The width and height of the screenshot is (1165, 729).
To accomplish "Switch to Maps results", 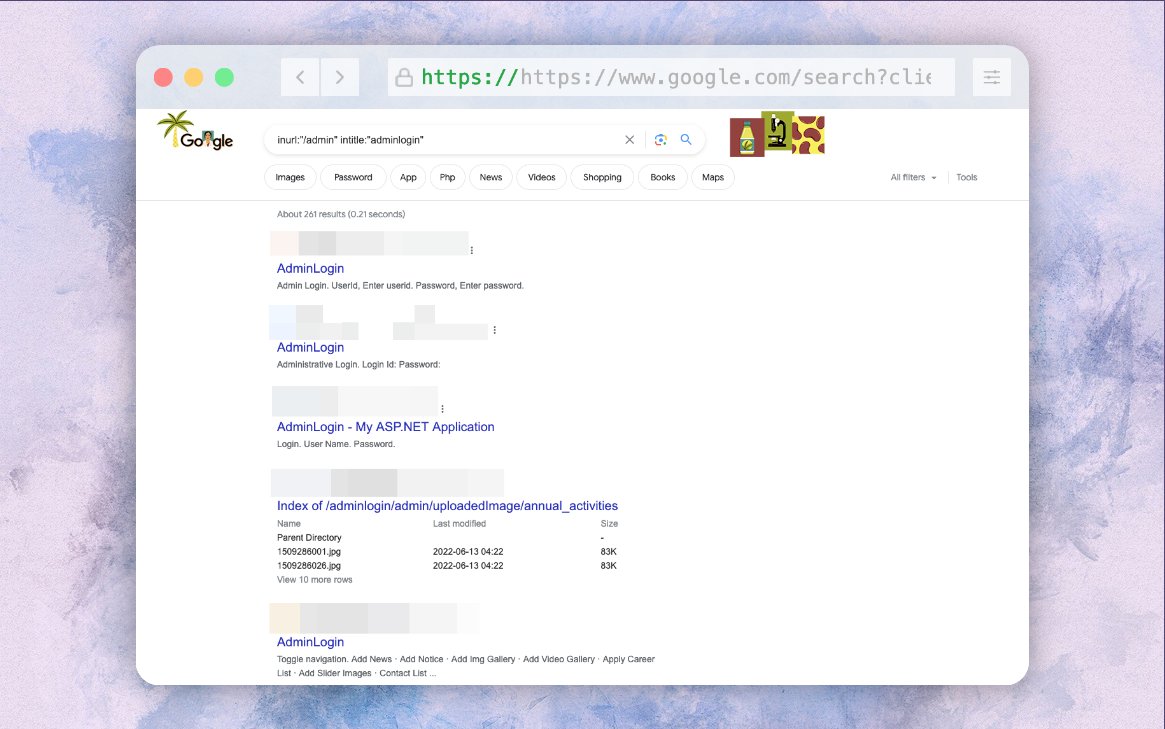I will 713,178.
